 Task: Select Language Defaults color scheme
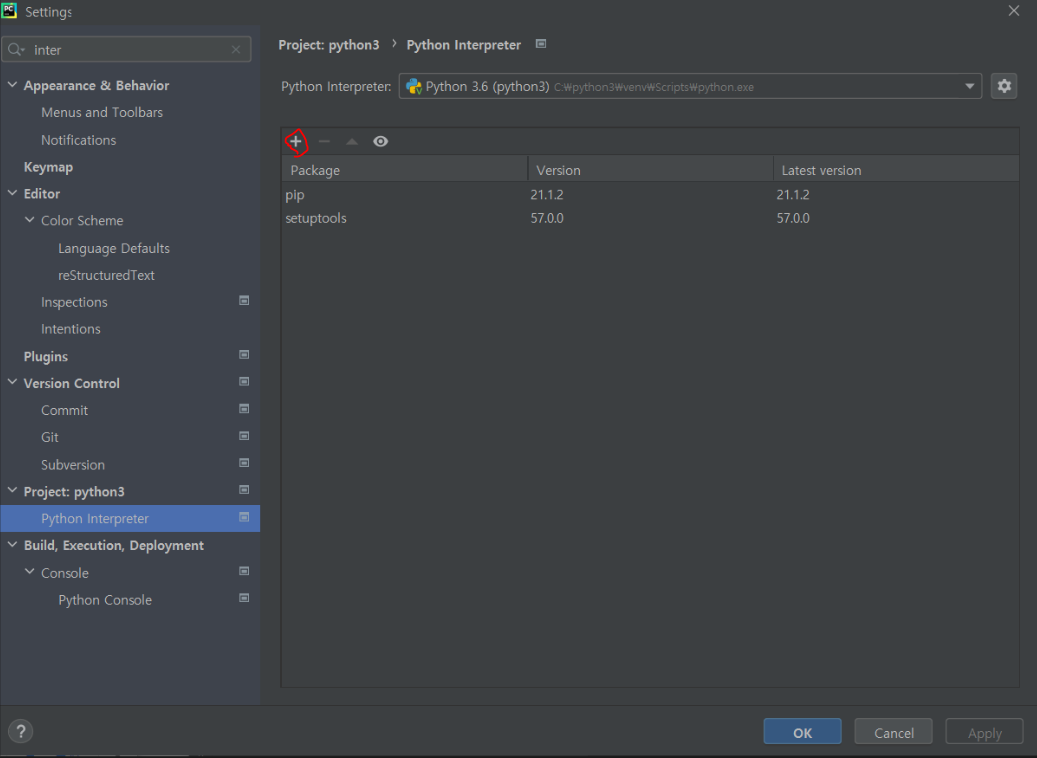point(114,248)
